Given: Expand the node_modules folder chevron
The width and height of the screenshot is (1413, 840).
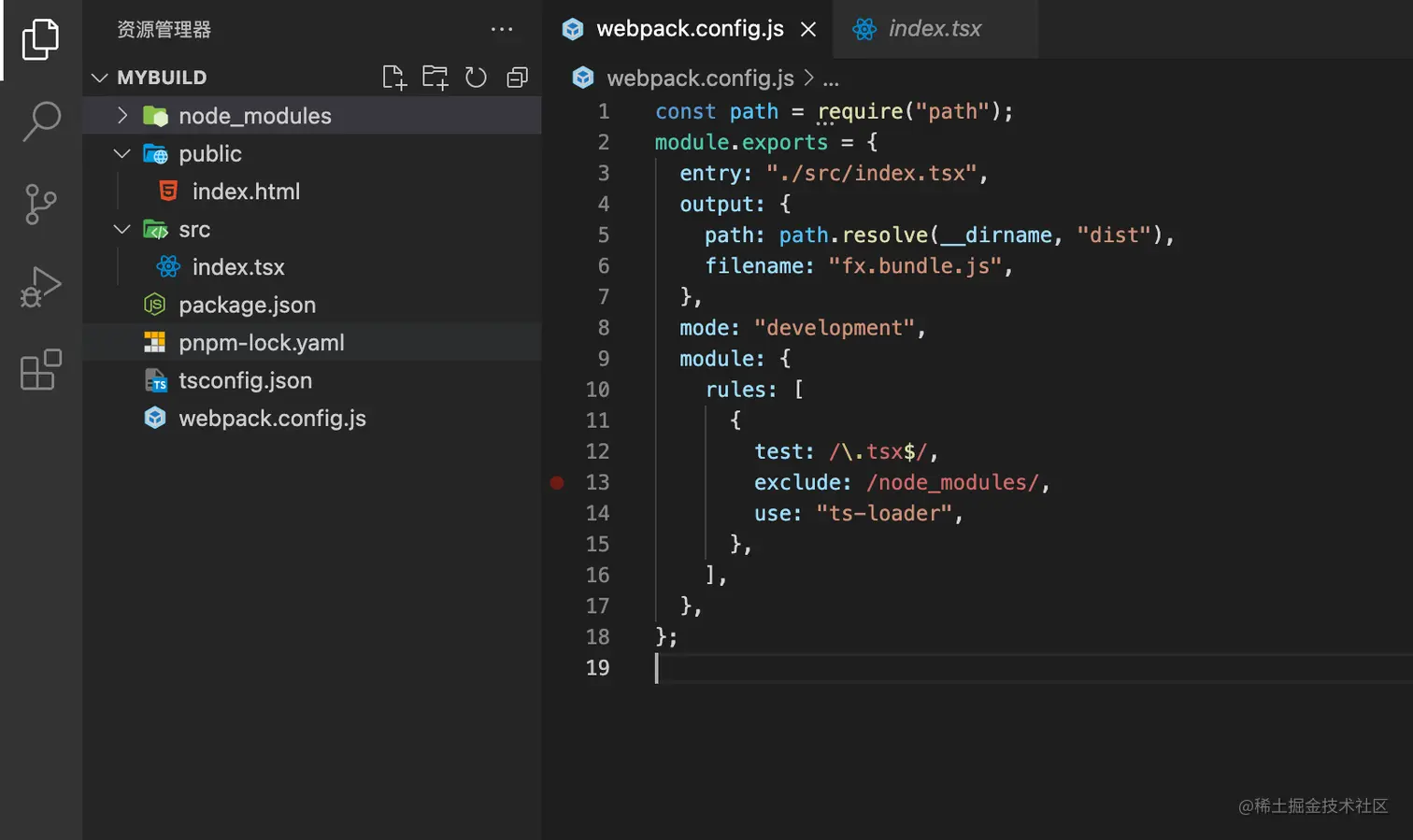Looking at the screenshot, I should click(x=121, y=115).
